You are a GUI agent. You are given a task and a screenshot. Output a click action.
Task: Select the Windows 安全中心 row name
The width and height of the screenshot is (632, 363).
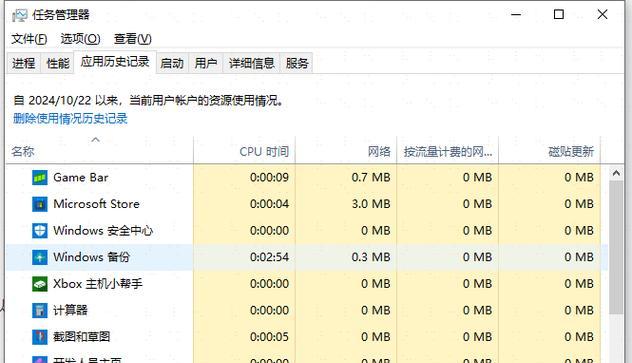click(103, 231)
